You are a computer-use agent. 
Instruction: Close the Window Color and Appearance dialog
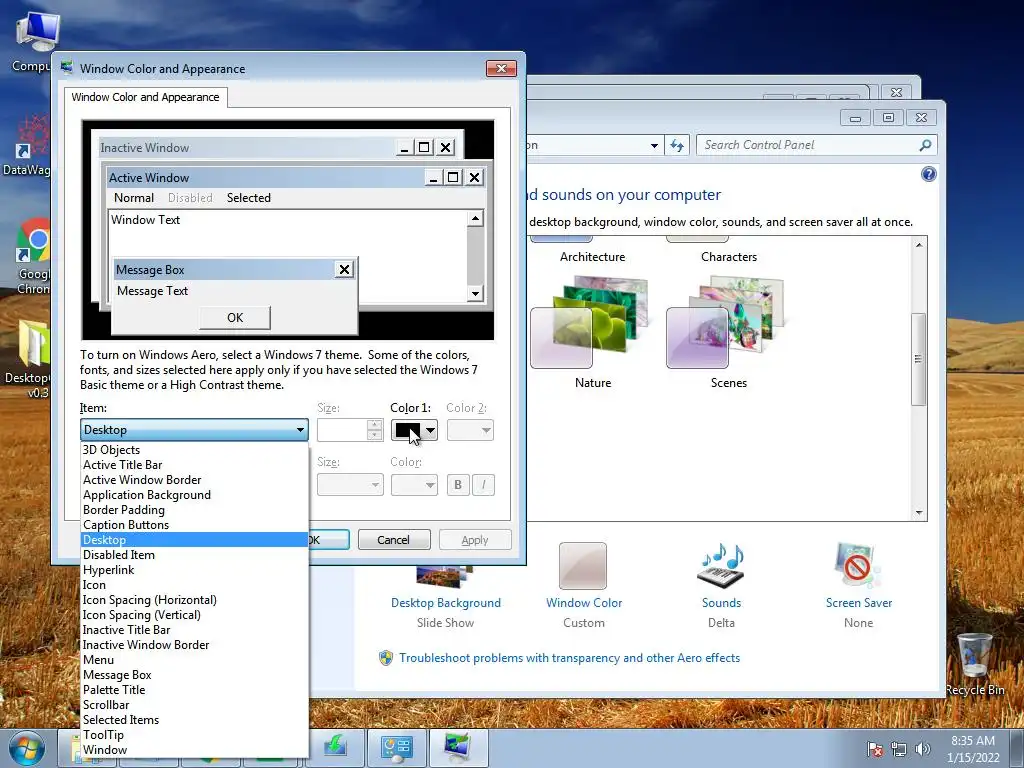(501, 69)
